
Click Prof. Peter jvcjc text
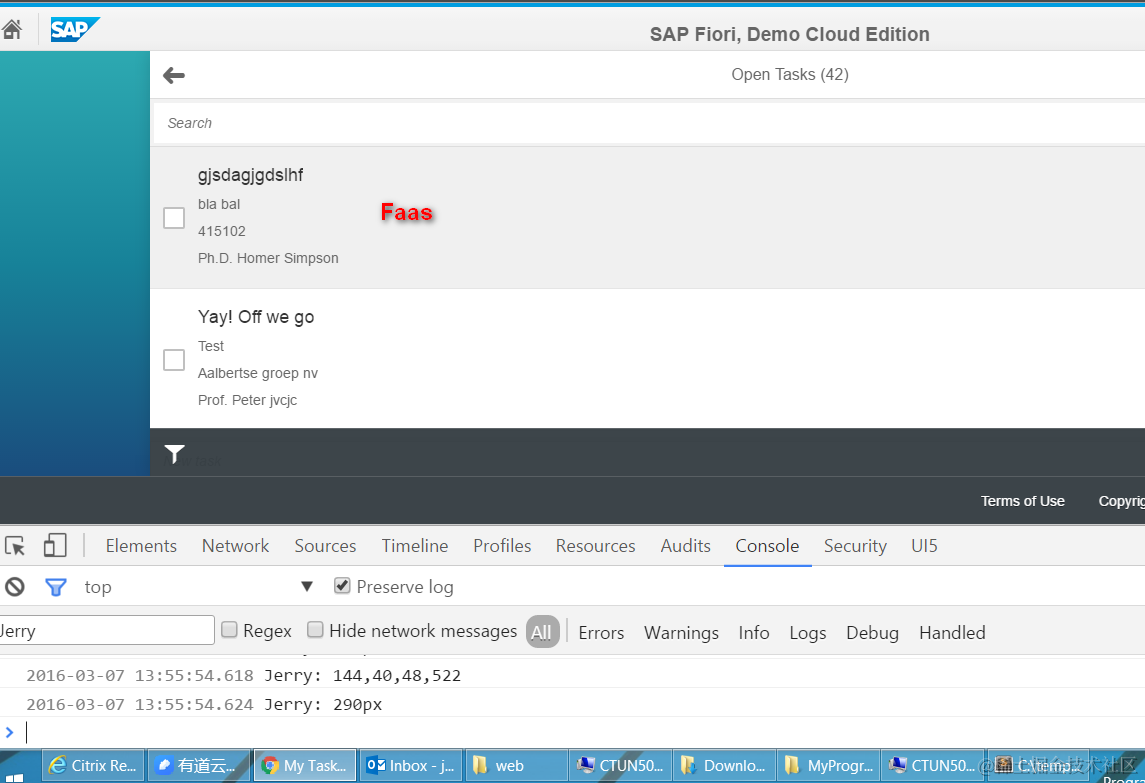pyautogui.click(x=248, y=400)
